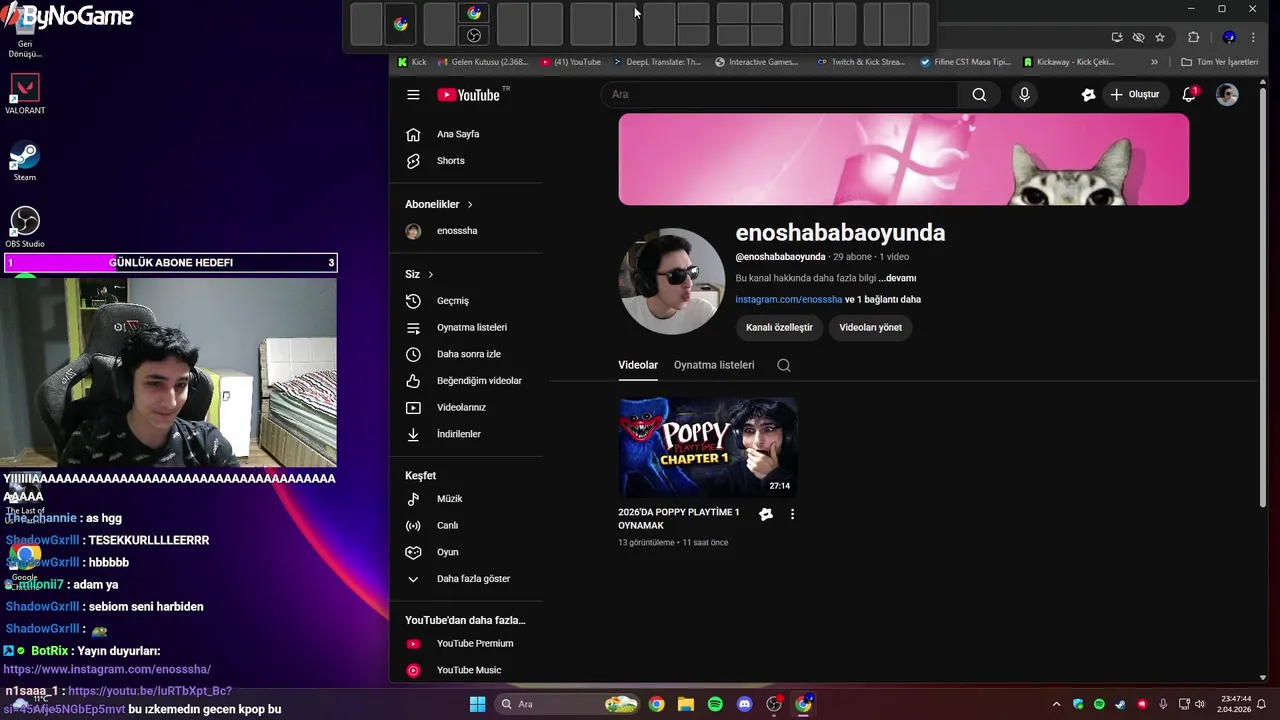Screen dimensions: 1280x720
Task: Open video three-dot options menu
Action: point(792,514)
